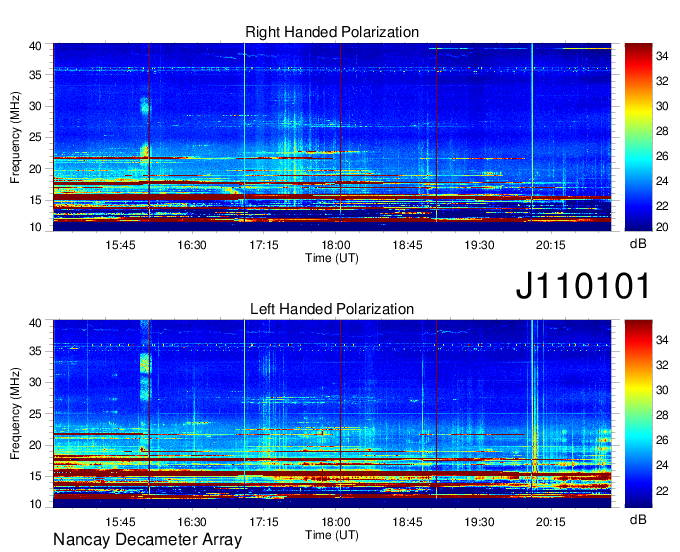This screenshot has height=552, width=680.
Task: Click "dB" under the Left Handed color bar
Action: (x=638, y=520)
